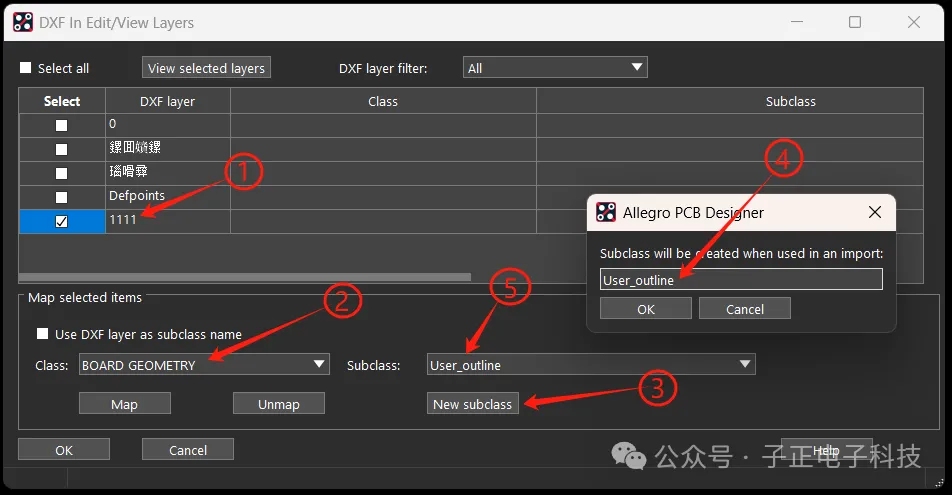Click the resize grip at the dialog corner
Image resolution: width=952 pixels, height=495 pixels.
[939, 482]
